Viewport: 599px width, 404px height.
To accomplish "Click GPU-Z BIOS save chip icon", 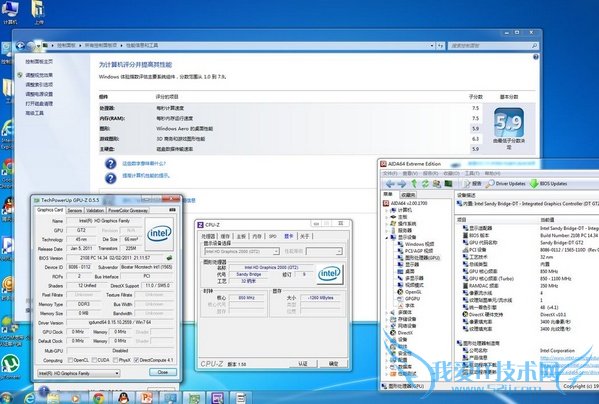I will (169, 258).
